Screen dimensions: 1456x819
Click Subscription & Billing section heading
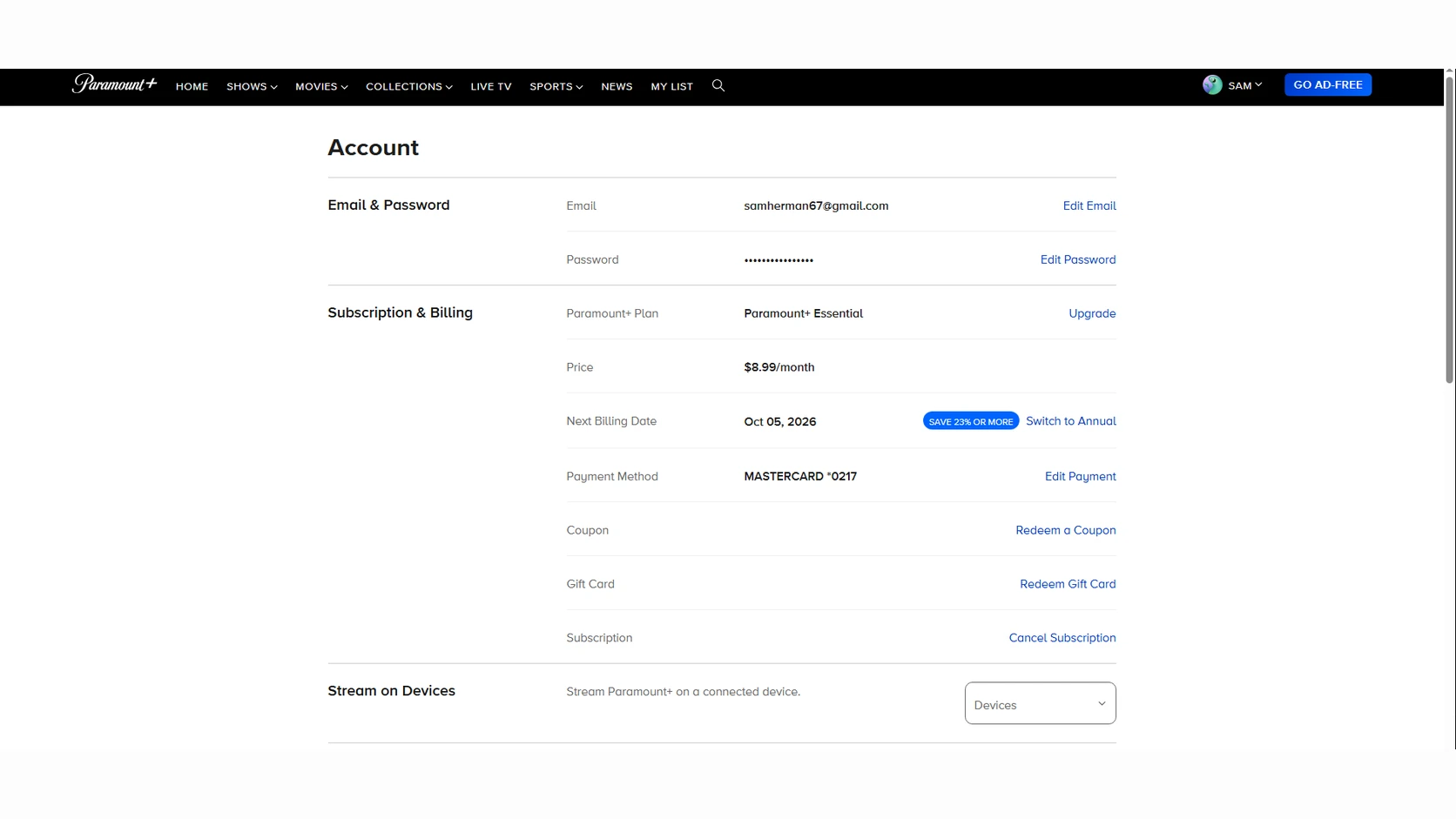tap(400, 312)
